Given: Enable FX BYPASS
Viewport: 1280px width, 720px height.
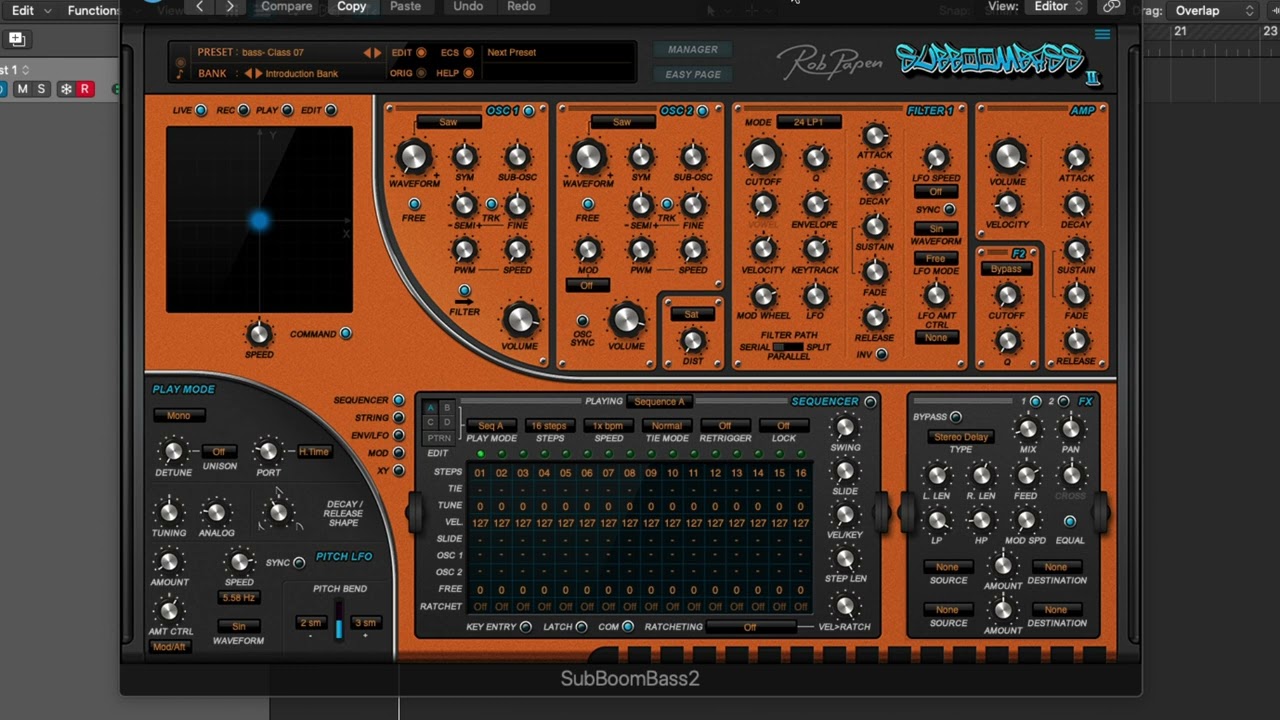Looking at the screenshot, I should click(x=956, y=417).
